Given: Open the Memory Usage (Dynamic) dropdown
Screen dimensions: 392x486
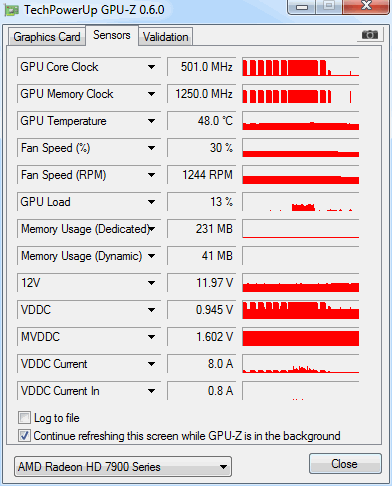Looking at the screenshot, I should pos(151,256).
